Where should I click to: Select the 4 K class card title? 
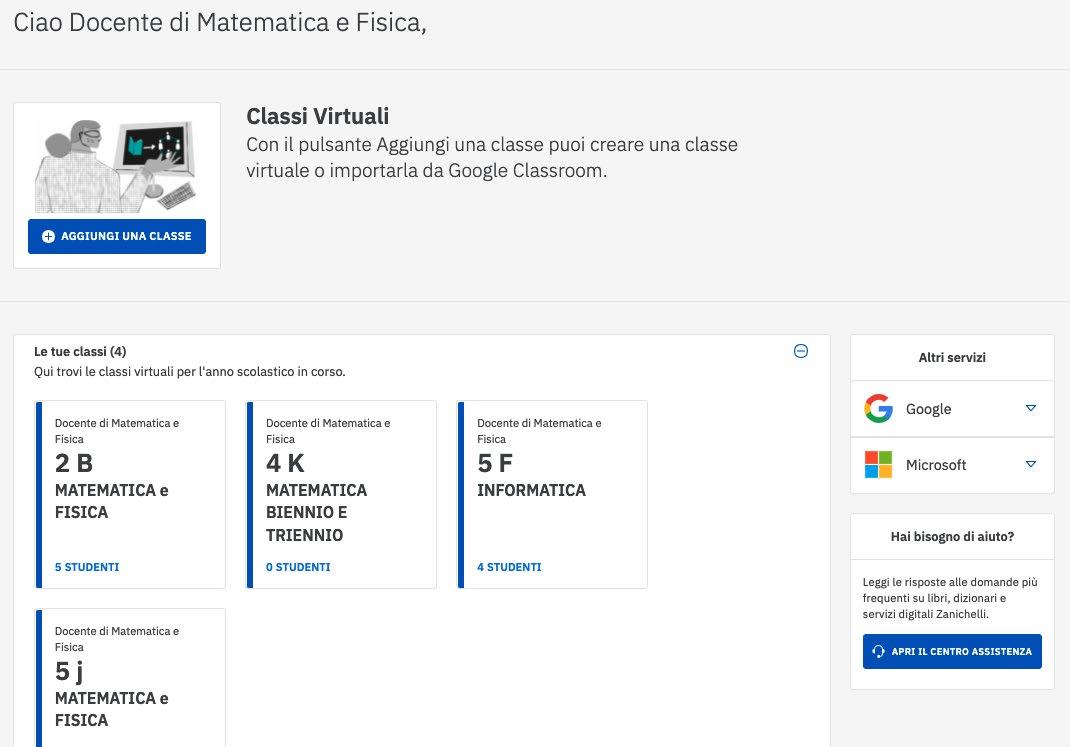[x=285, y=463]
